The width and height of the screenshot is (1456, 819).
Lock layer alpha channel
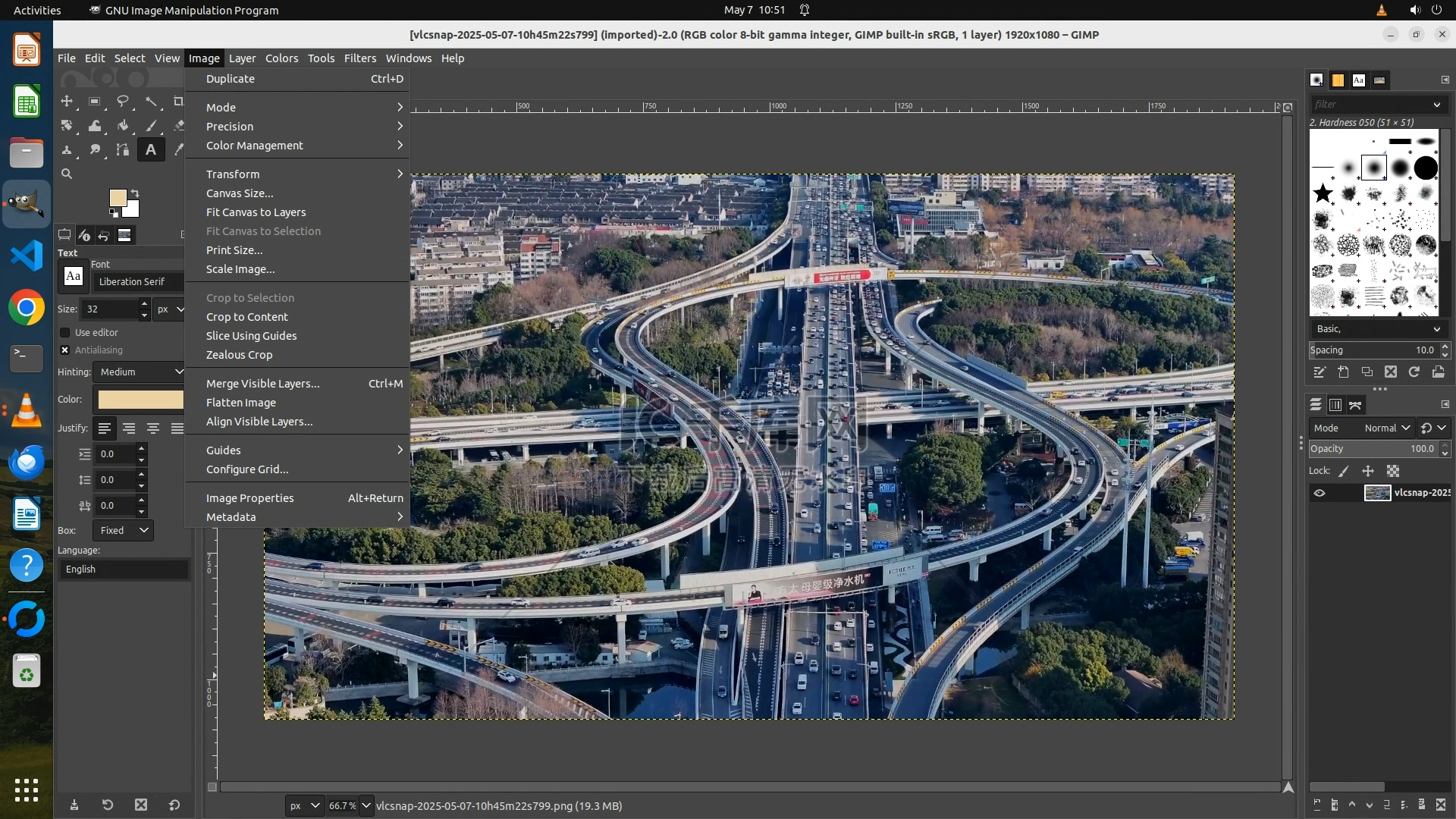pos(1393,471)
